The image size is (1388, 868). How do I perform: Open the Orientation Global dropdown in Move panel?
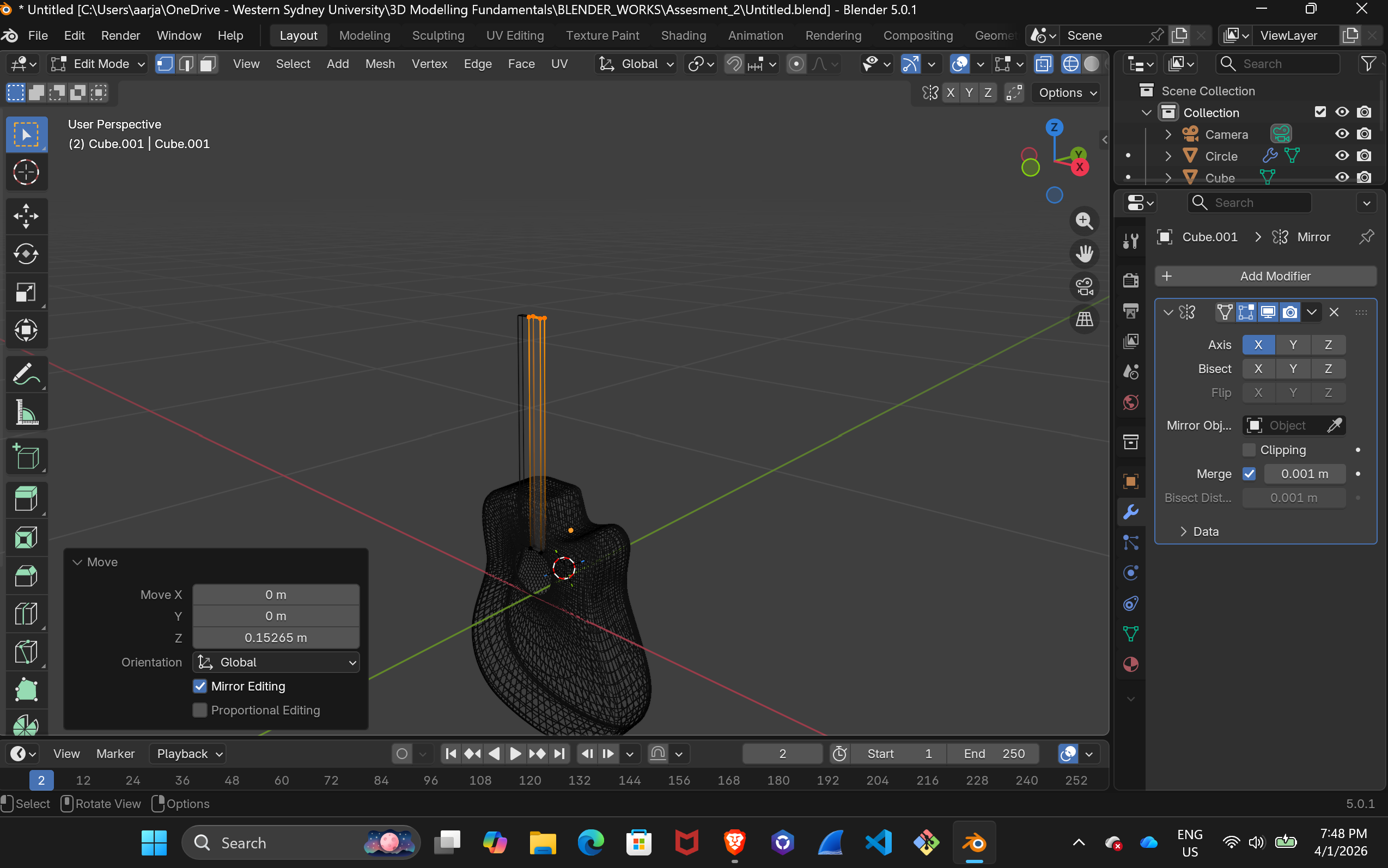(276, 662)
